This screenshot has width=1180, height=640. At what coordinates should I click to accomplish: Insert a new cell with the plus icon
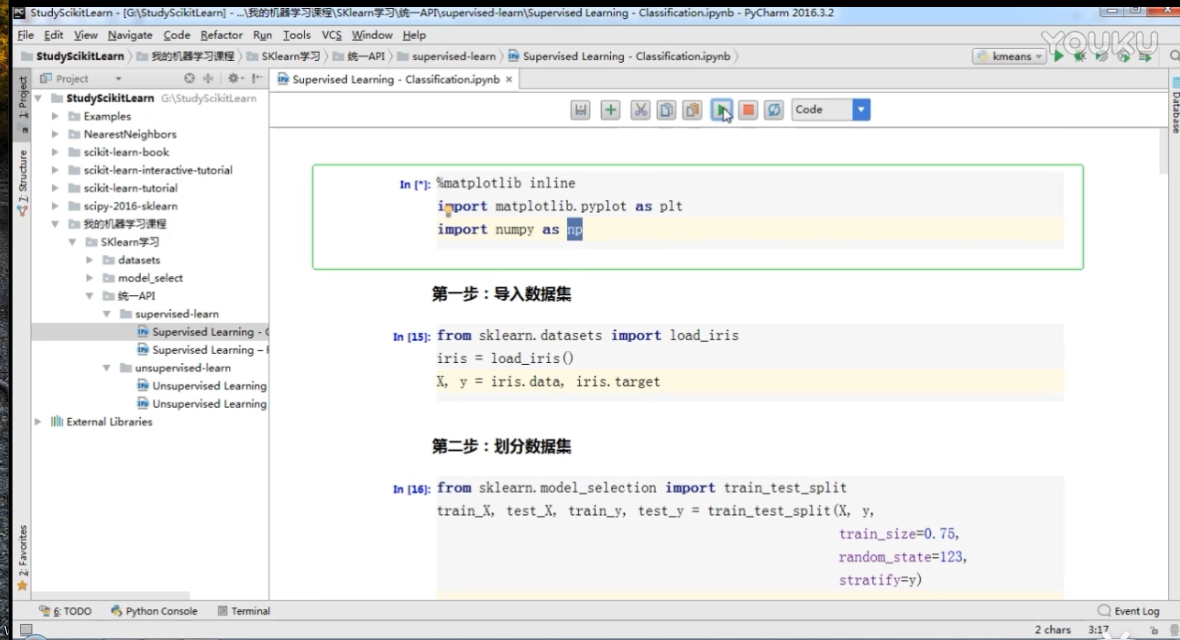[610, 110]
